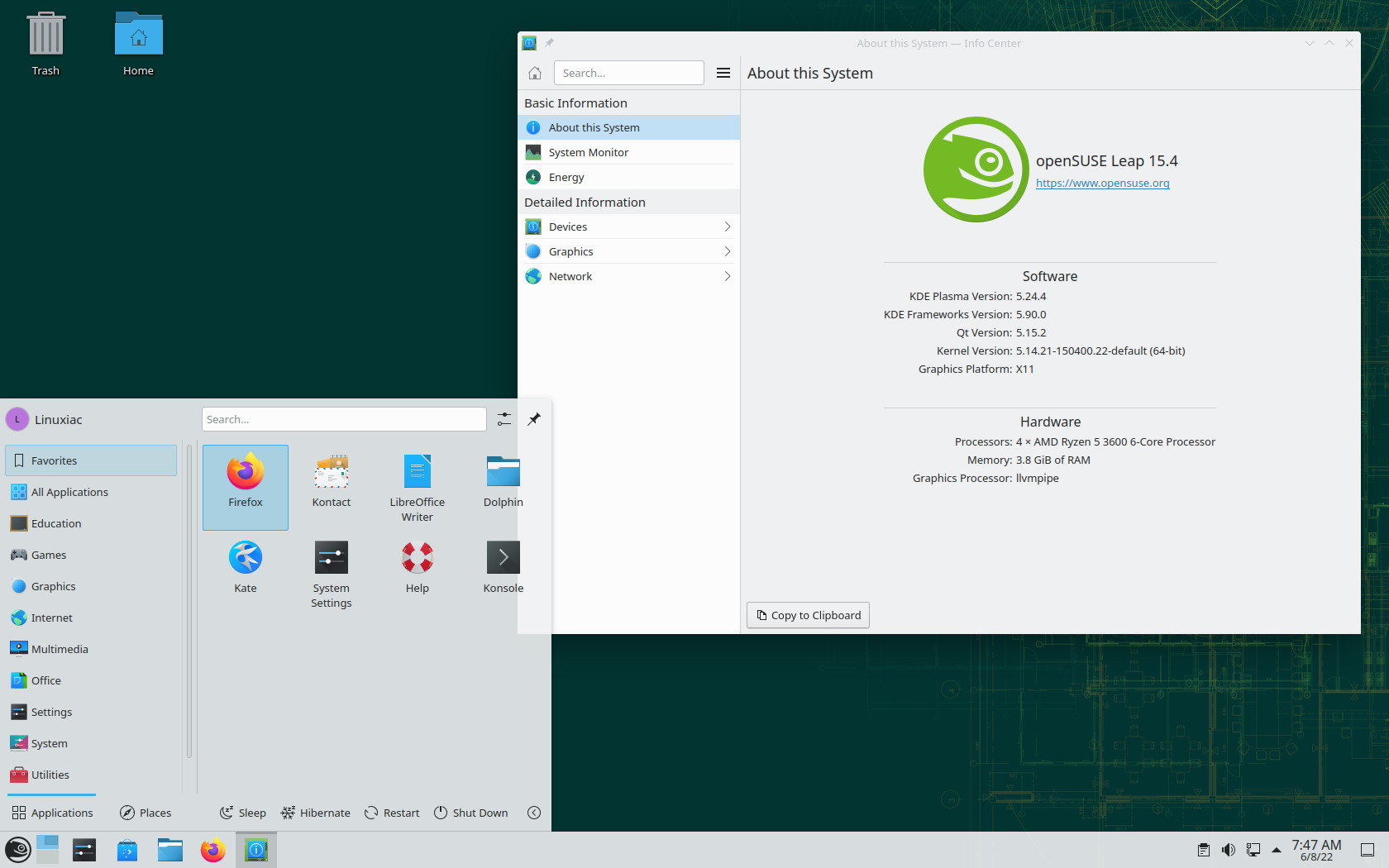Open the System category in launcher
The height and width of the screenshot is (868, 1389).
(91, 743)
